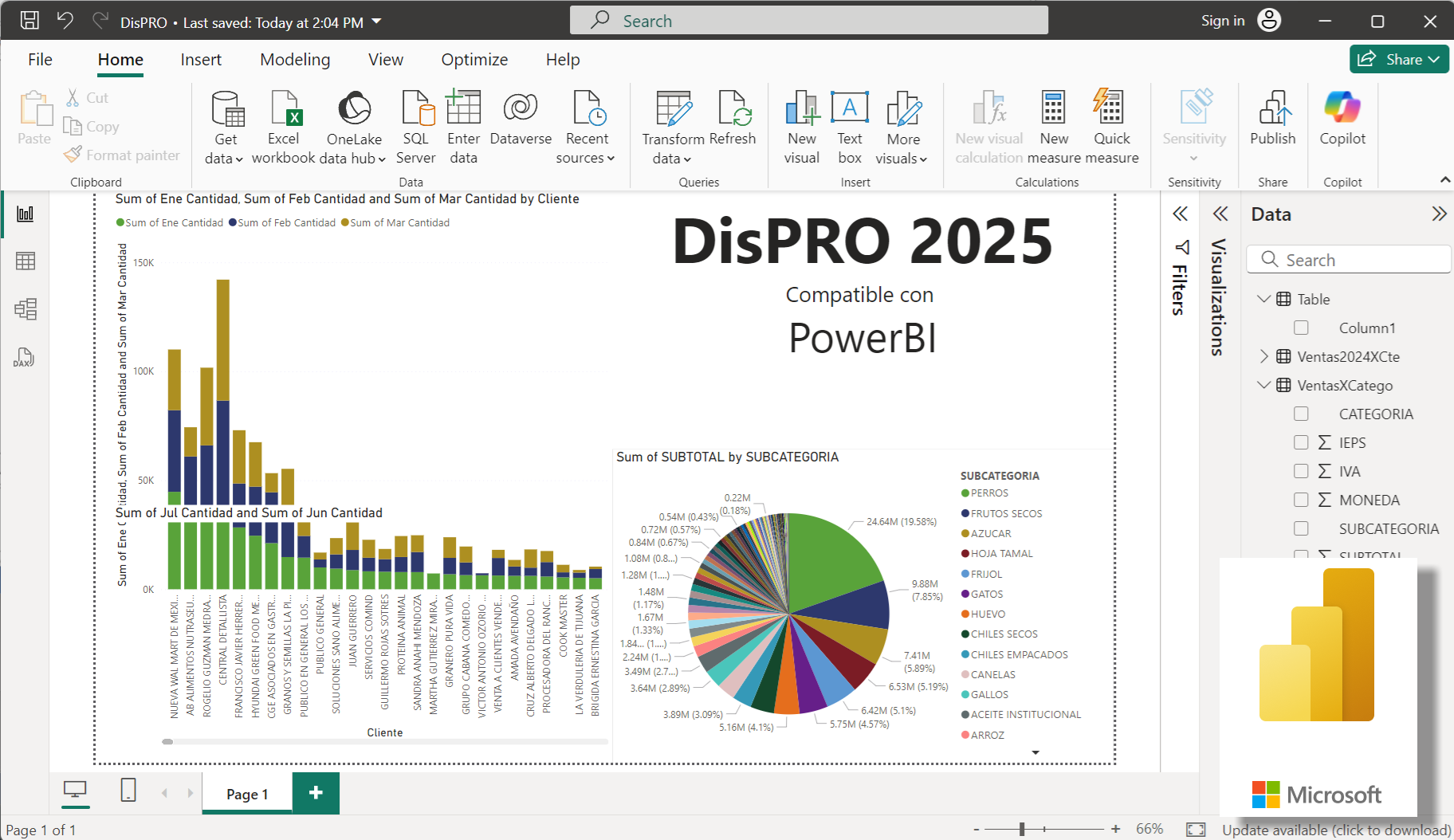Switch to Model view sidebar icon
This screenshot has width=1454, height=840.
click(26, 309)
